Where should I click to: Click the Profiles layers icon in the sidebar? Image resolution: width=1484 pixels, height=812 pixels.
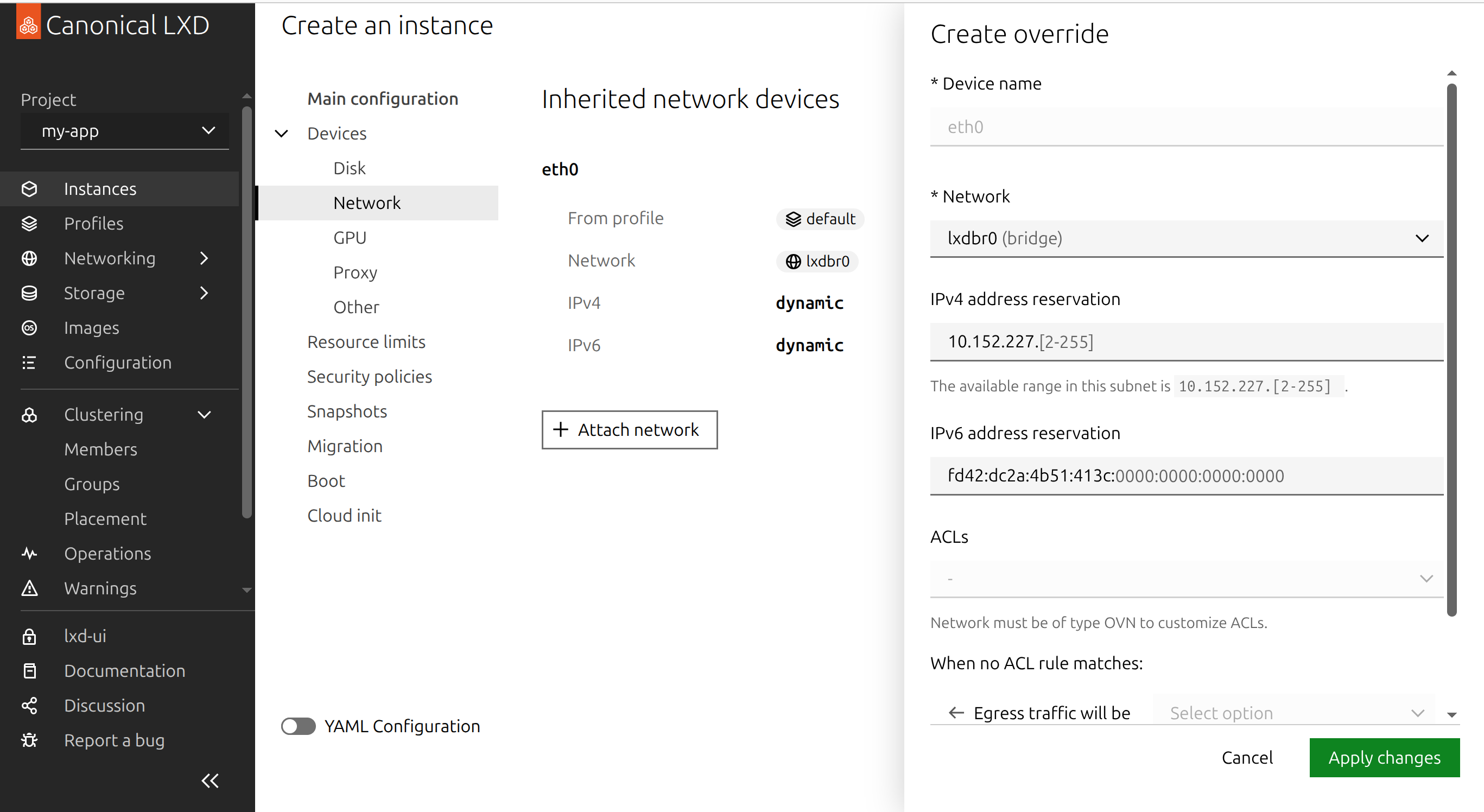[x=29, y=224]
